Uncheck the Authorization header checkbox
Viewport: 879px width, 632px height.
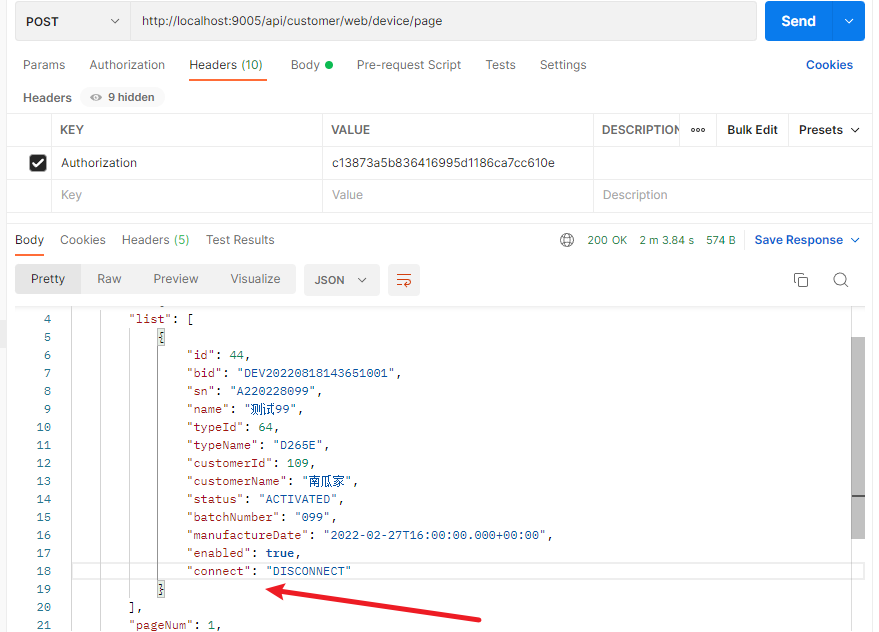pos(38,163)
